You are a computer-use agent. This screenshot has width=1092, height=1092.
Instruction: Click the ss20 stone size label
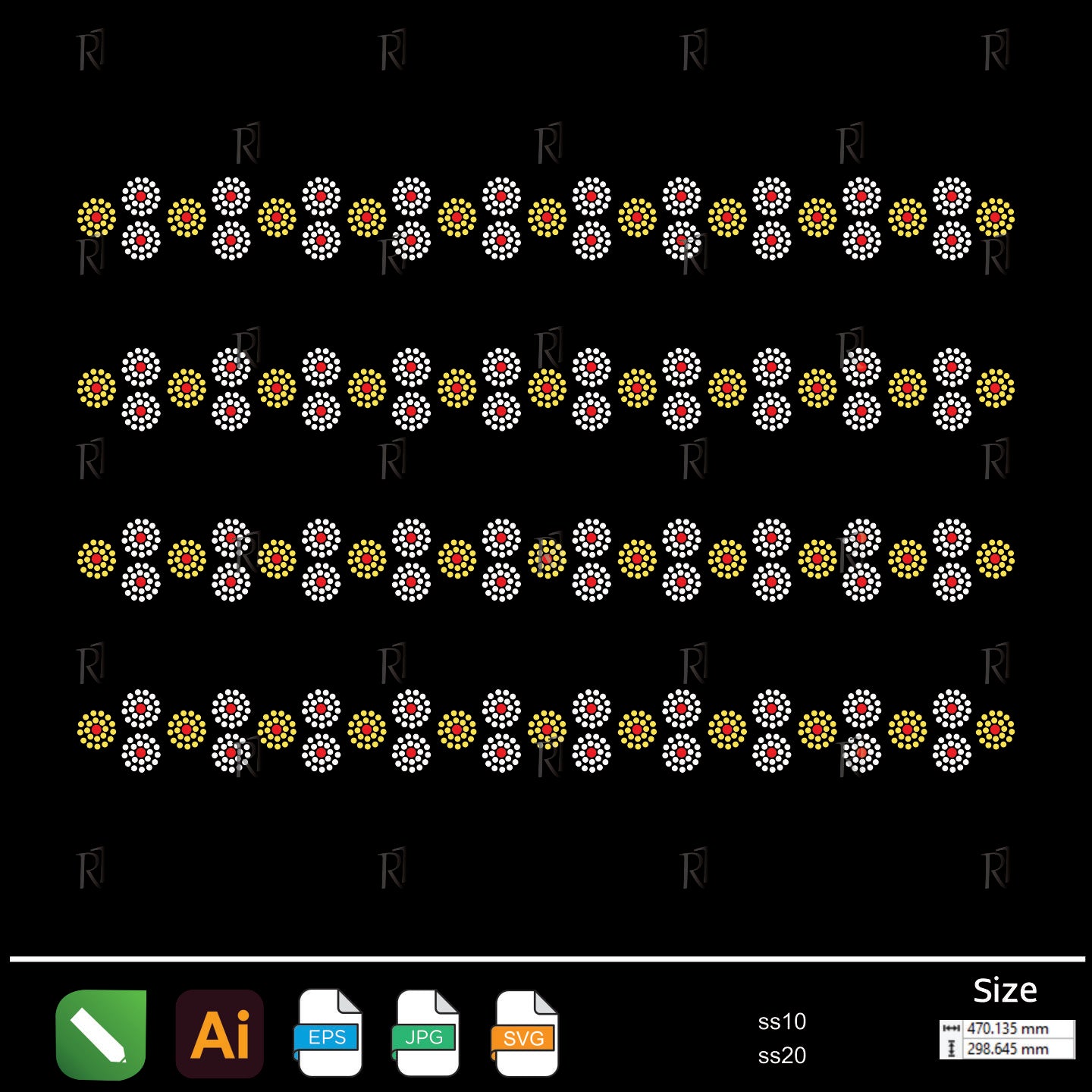point(782,1056)
